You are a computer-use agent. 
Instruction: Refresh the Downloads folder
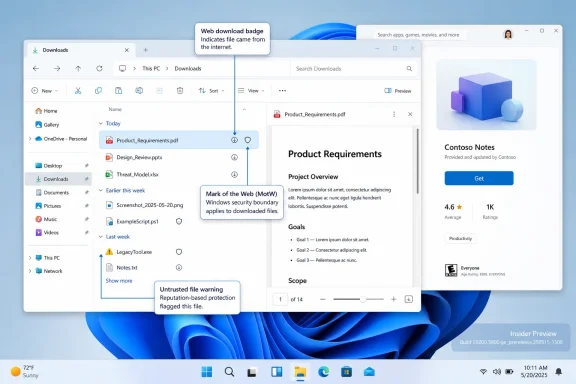99,69
